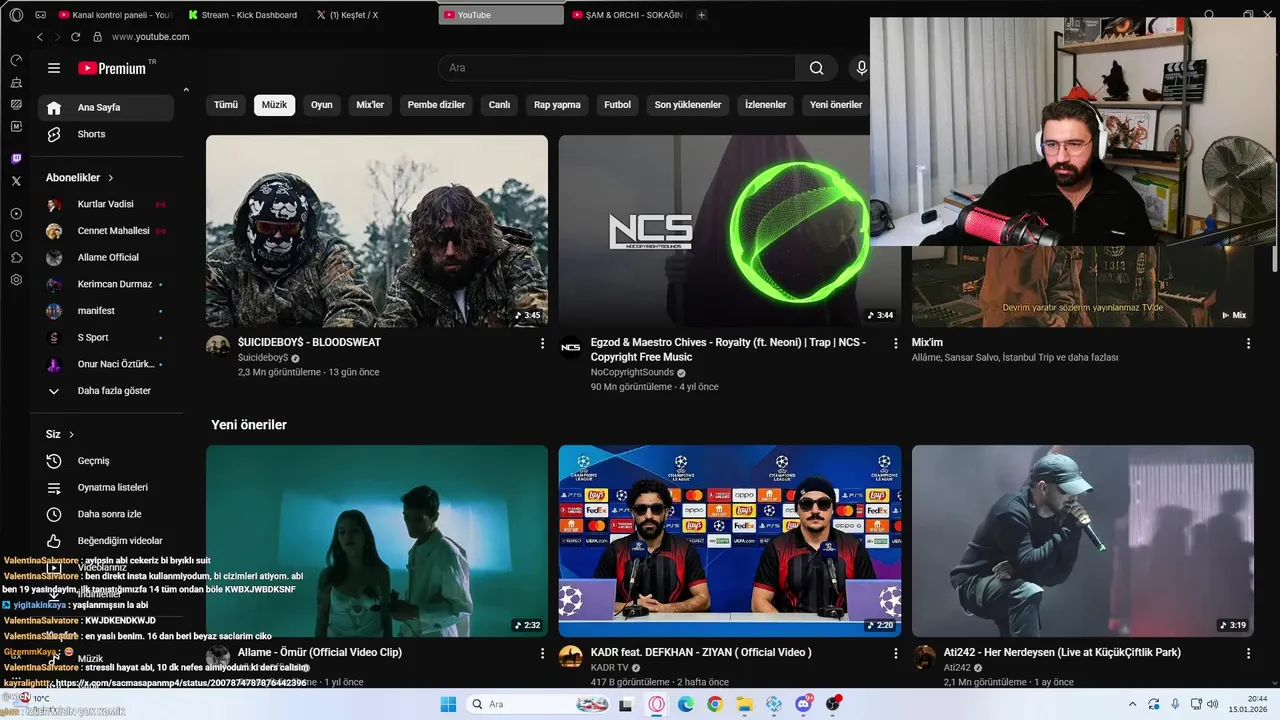Open Cennet Mahallesi subscription channel
1280x720 pixels.
pyautogui.click(x=106, y=231)
